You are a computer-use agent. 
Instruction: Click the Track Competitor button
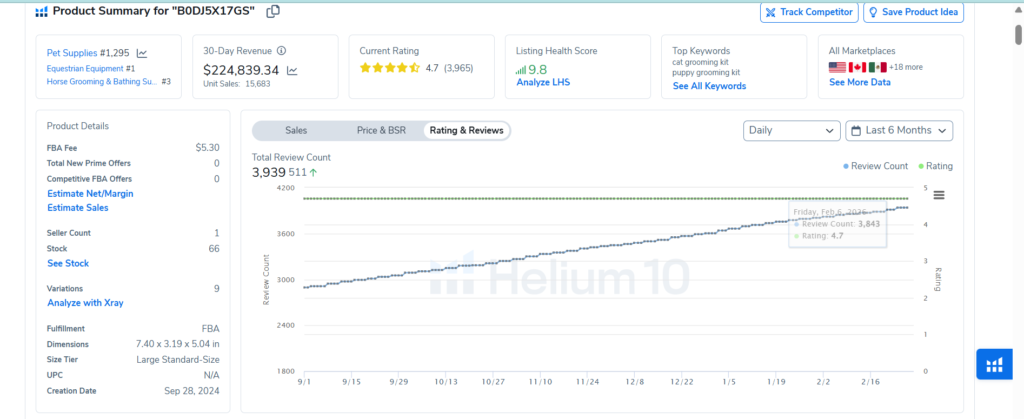point(808,12)
